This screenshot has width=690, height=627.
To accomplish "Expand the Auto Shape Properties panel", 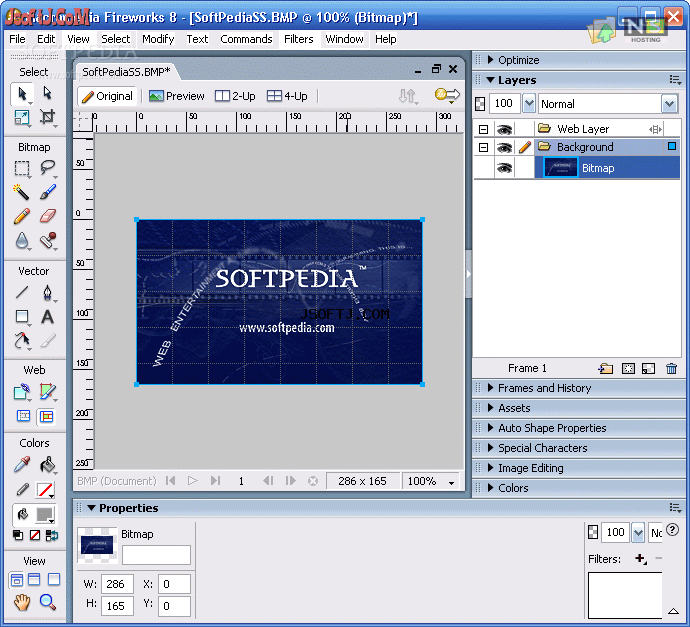I will [490, 428].
